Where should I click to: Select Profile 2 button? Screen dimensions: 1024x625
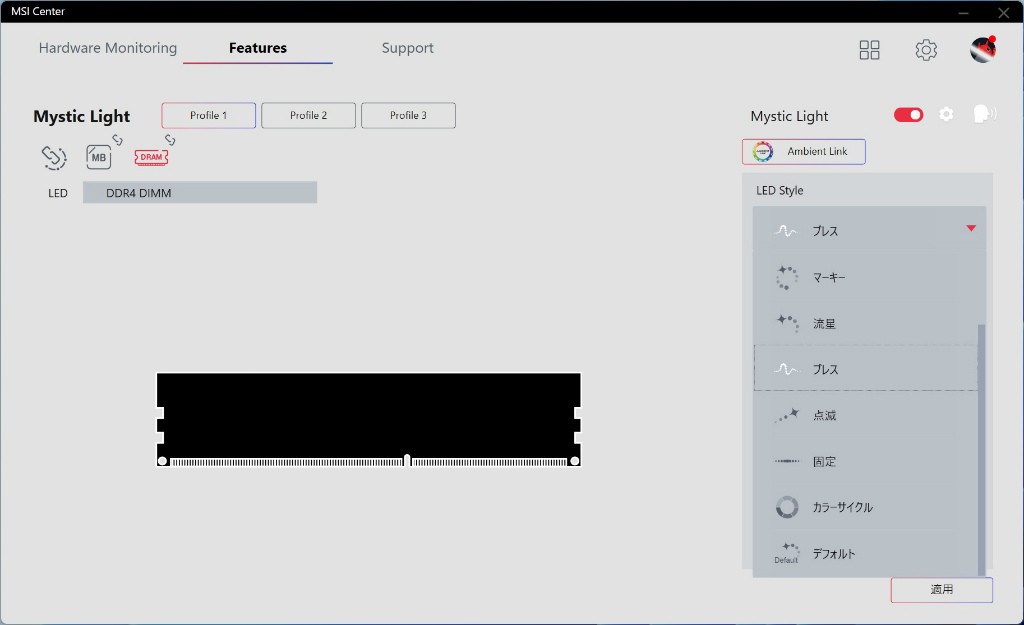click(x=308, y=116)
